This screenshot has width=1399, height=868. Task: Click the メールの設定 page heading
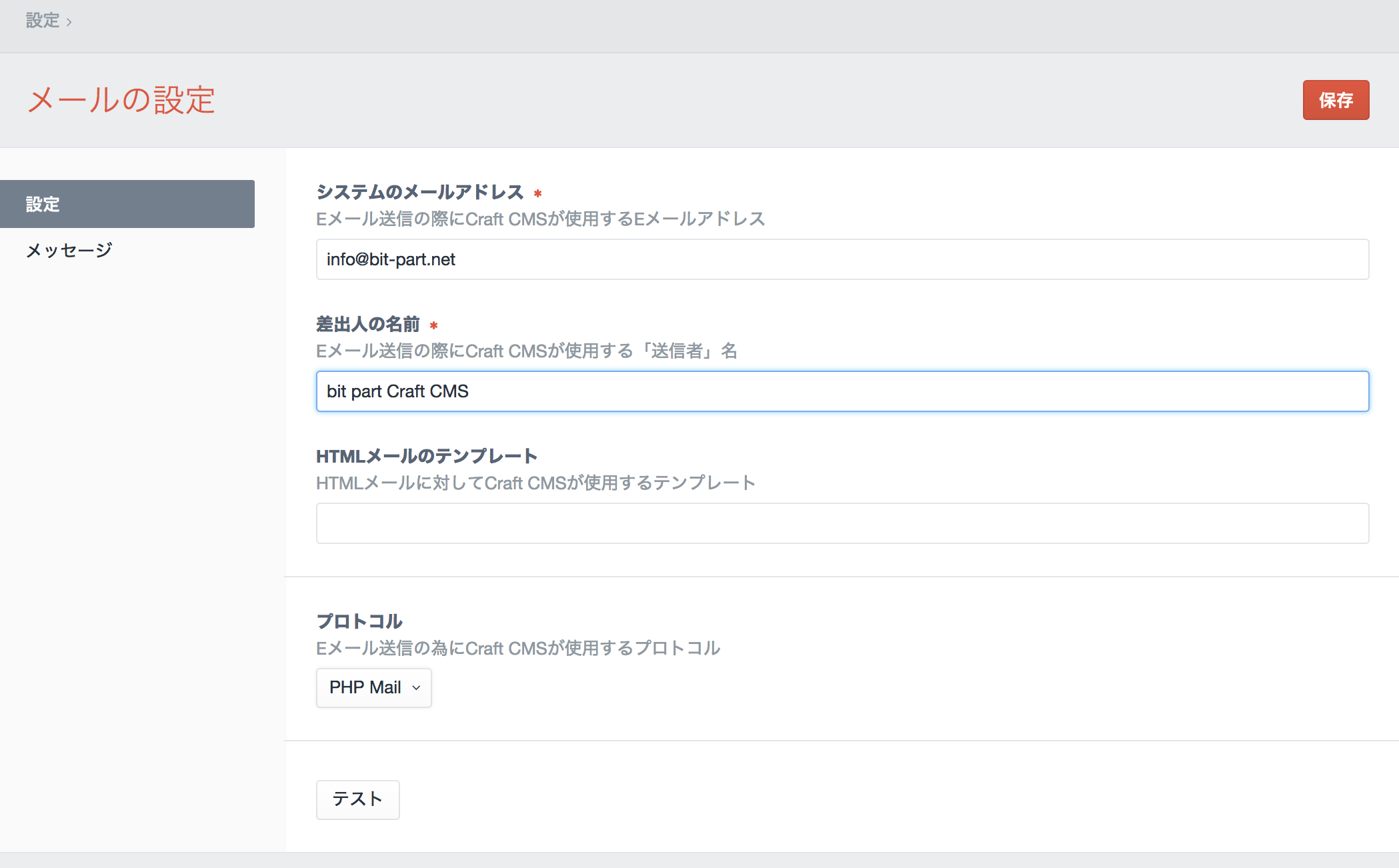click(x=121, y=100)
